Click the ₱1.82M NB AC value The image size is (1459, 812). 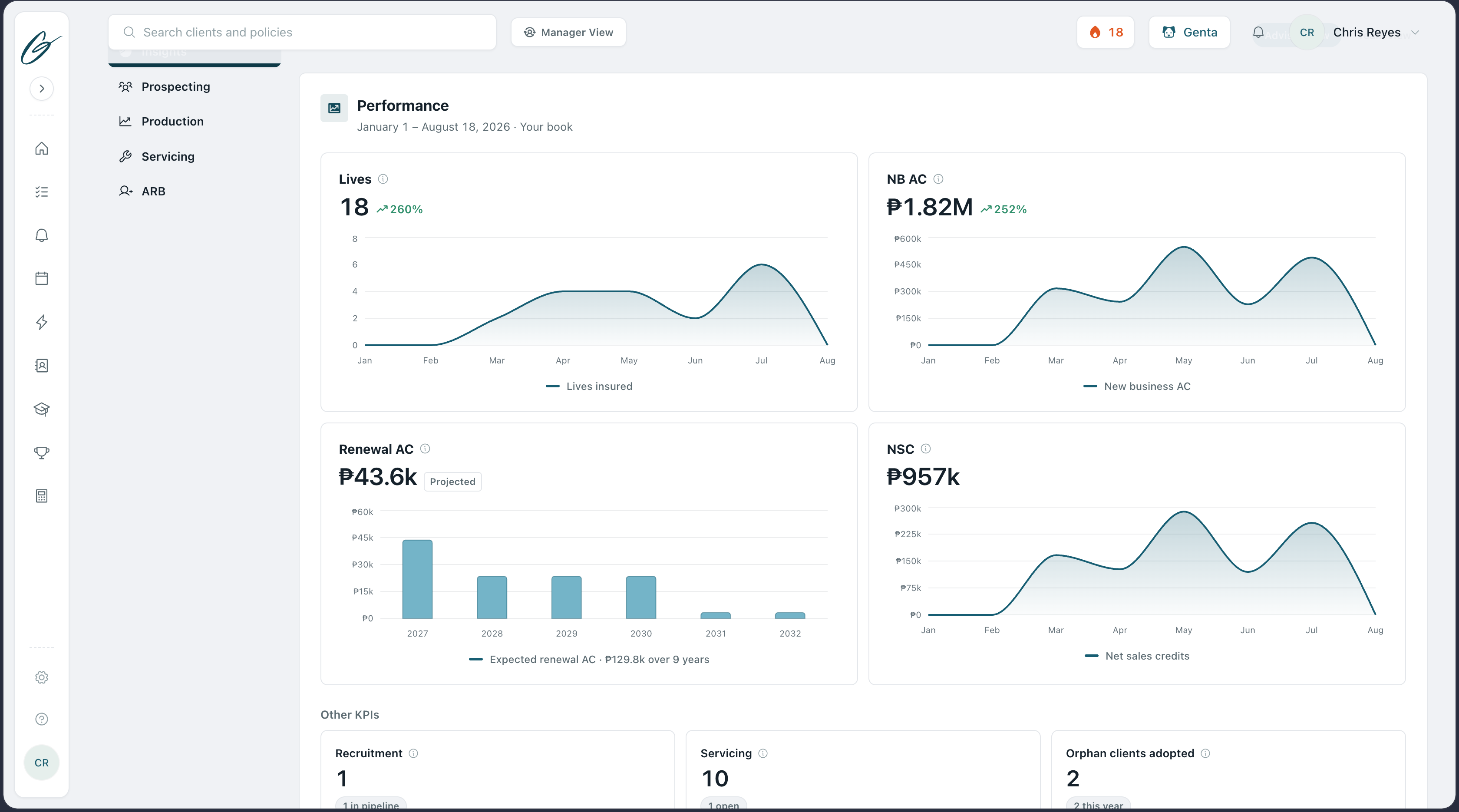click(929, 207)
